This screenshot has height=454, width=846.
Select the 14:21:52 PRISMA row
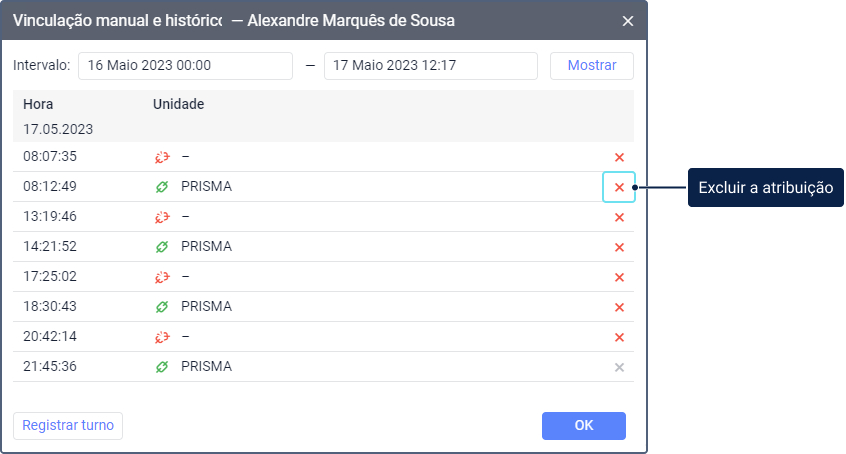coord(300,247)
